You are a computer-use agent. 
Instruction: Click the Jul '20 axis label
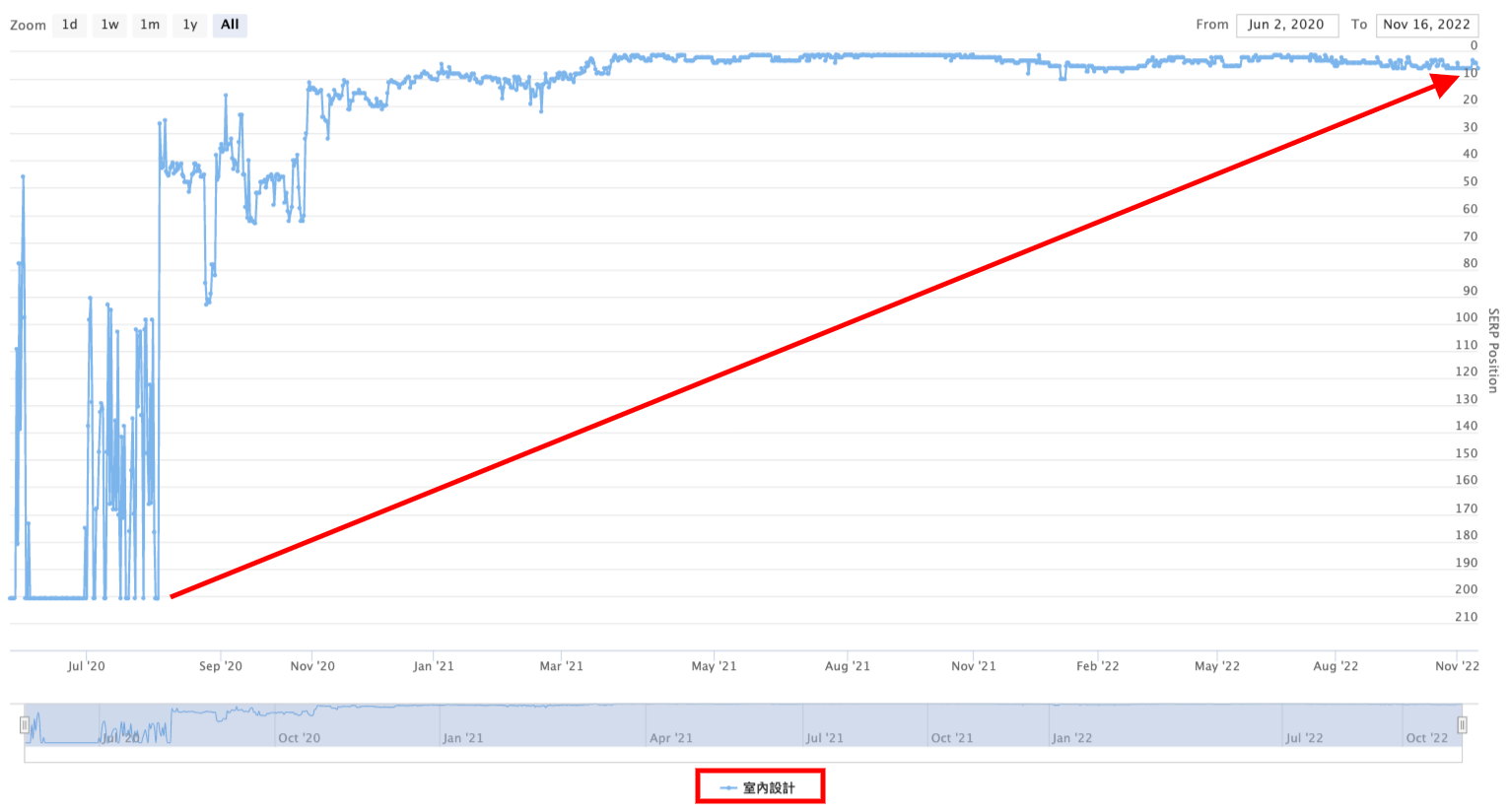pos(87,665)
